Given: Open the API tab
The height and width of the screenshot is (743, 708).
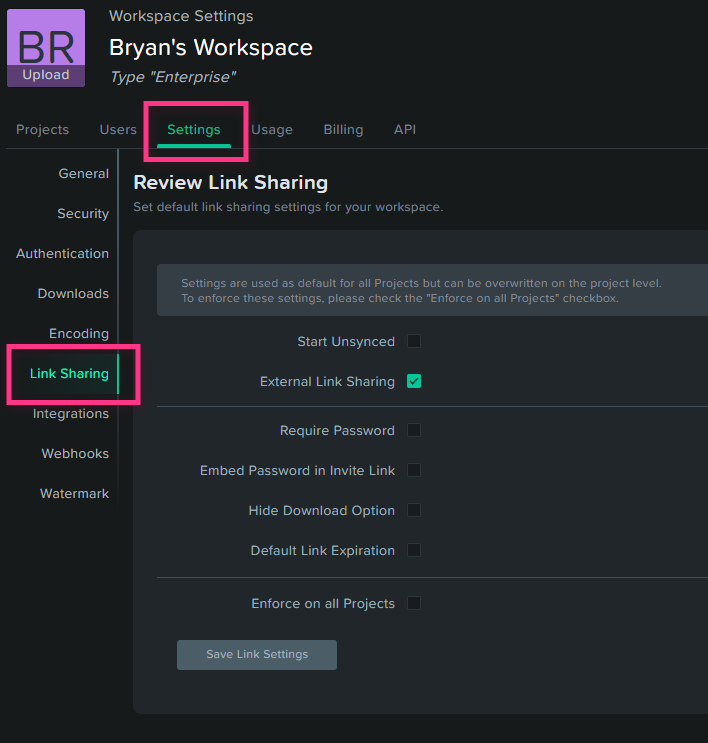Looking at the screenshot, I should tap(405, 130).
